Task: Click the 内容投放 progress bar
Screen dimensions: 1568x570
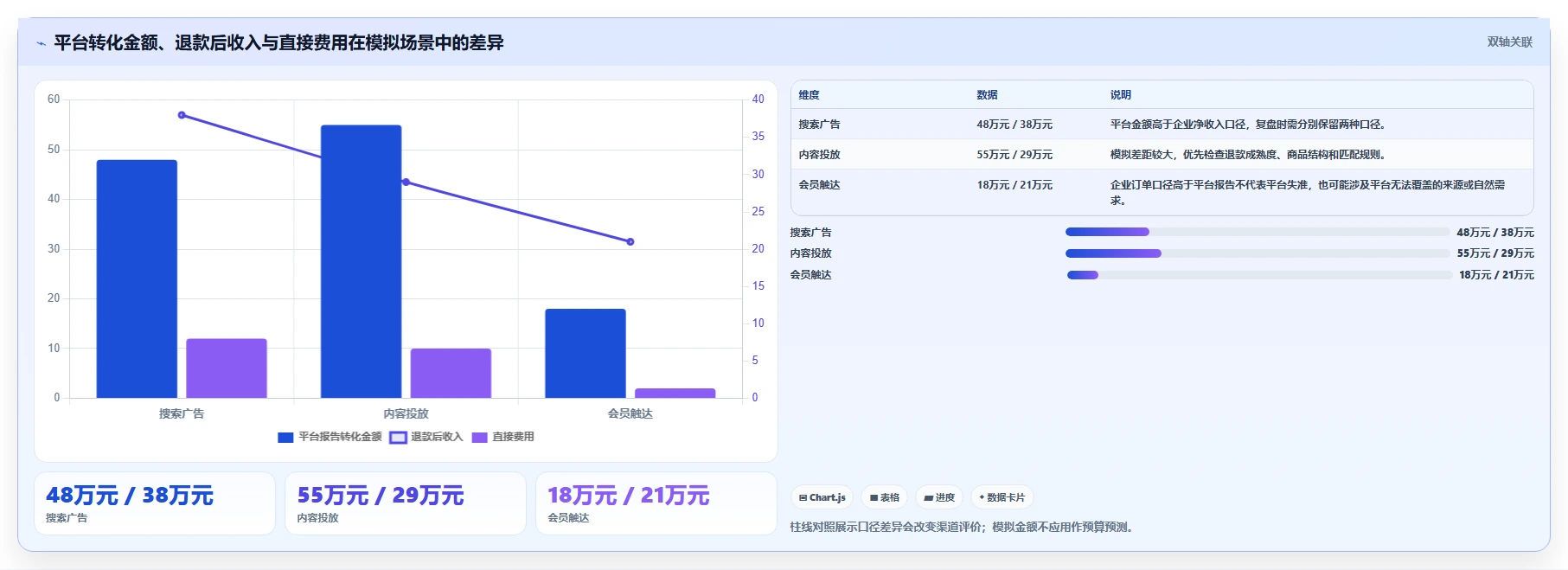Action: point(1258,253)
